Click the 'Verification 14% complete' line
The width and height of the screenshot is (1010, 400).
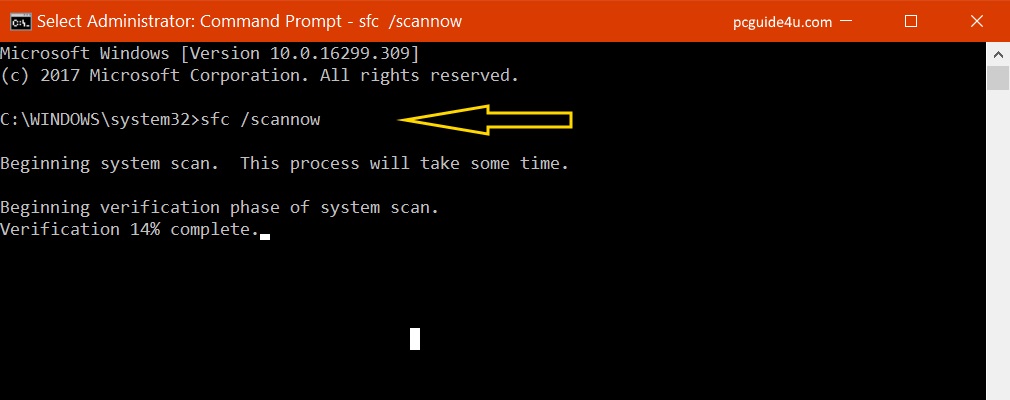pos(129,229)
